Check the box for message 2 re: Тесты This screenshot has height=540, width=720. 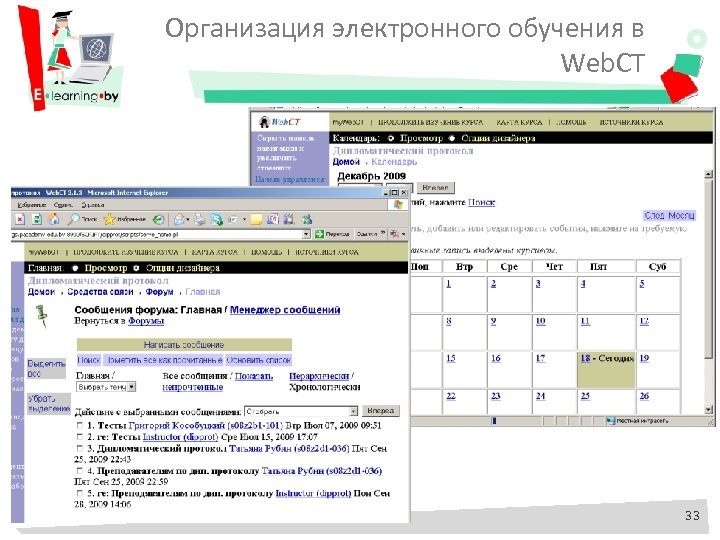tap(80, 437)
